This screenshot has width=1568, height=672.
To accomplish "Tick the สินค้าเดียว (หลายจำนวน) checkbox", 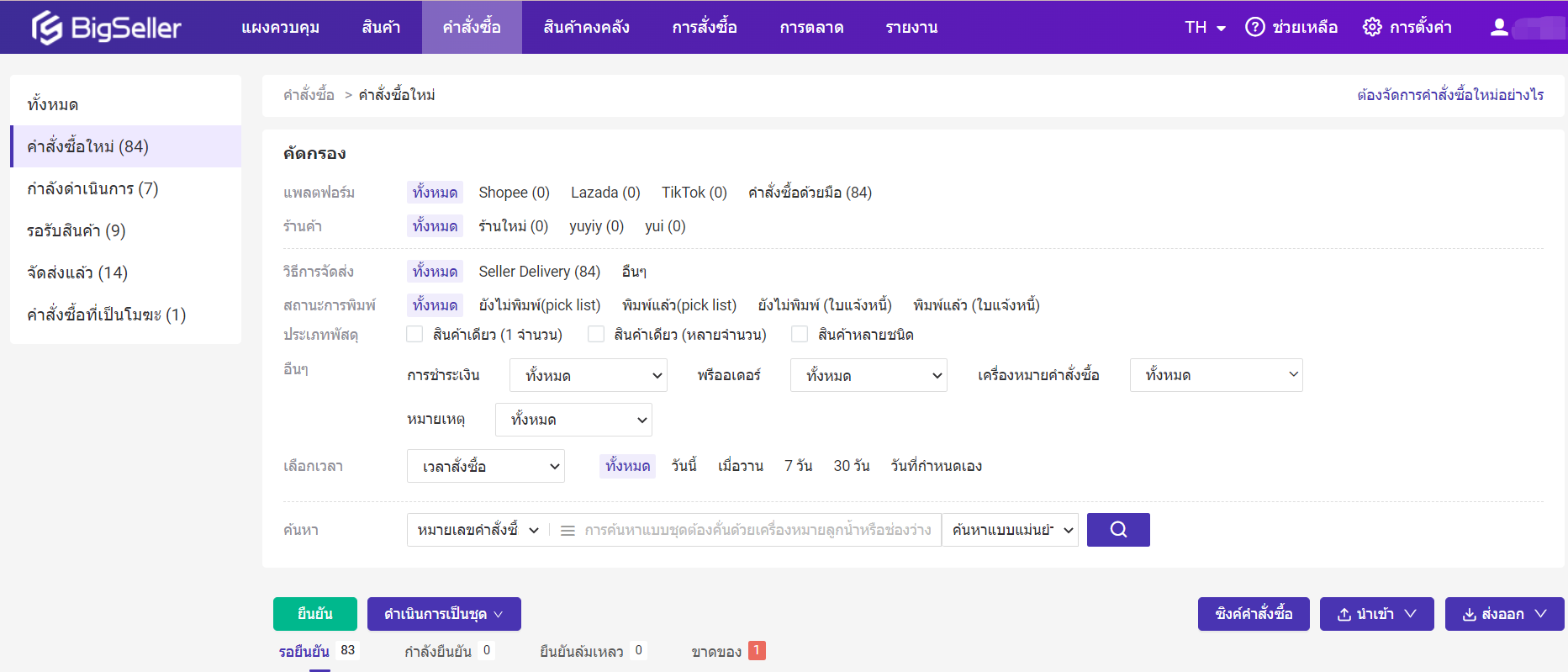I will pyautogui.click(x=596, y=335).
